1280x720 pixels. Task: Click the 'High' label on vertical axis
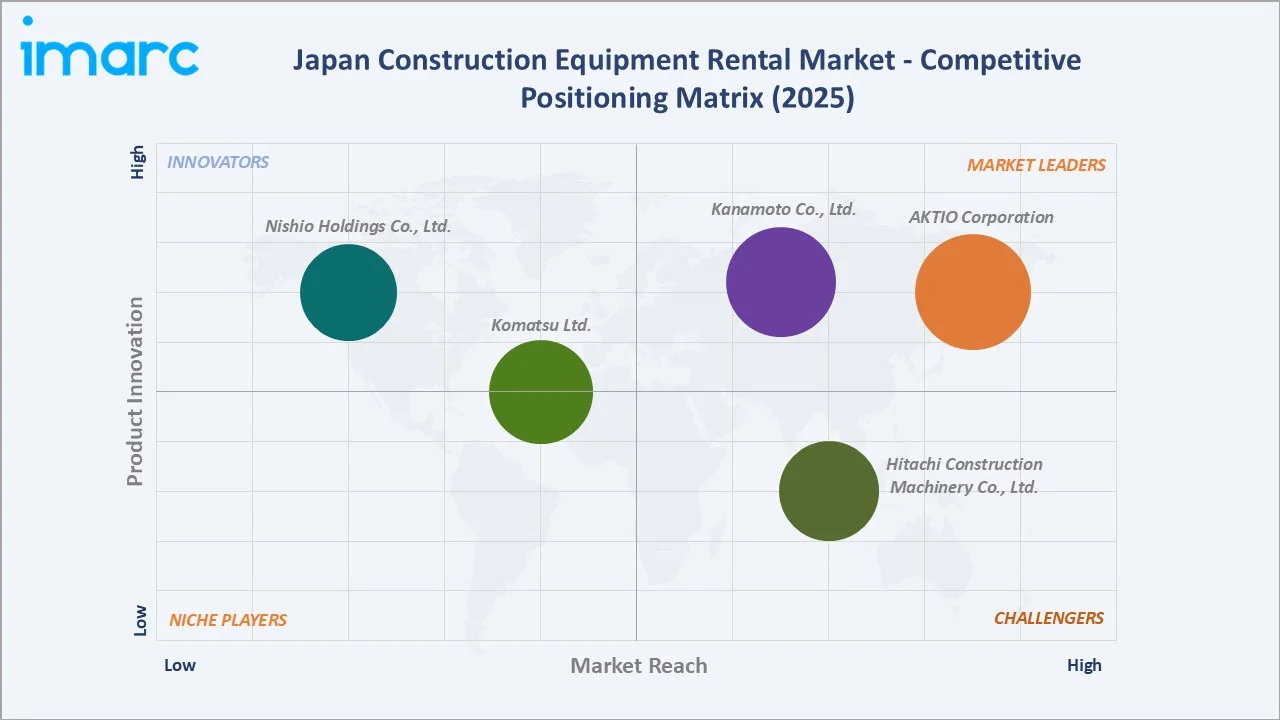(138, 162)
